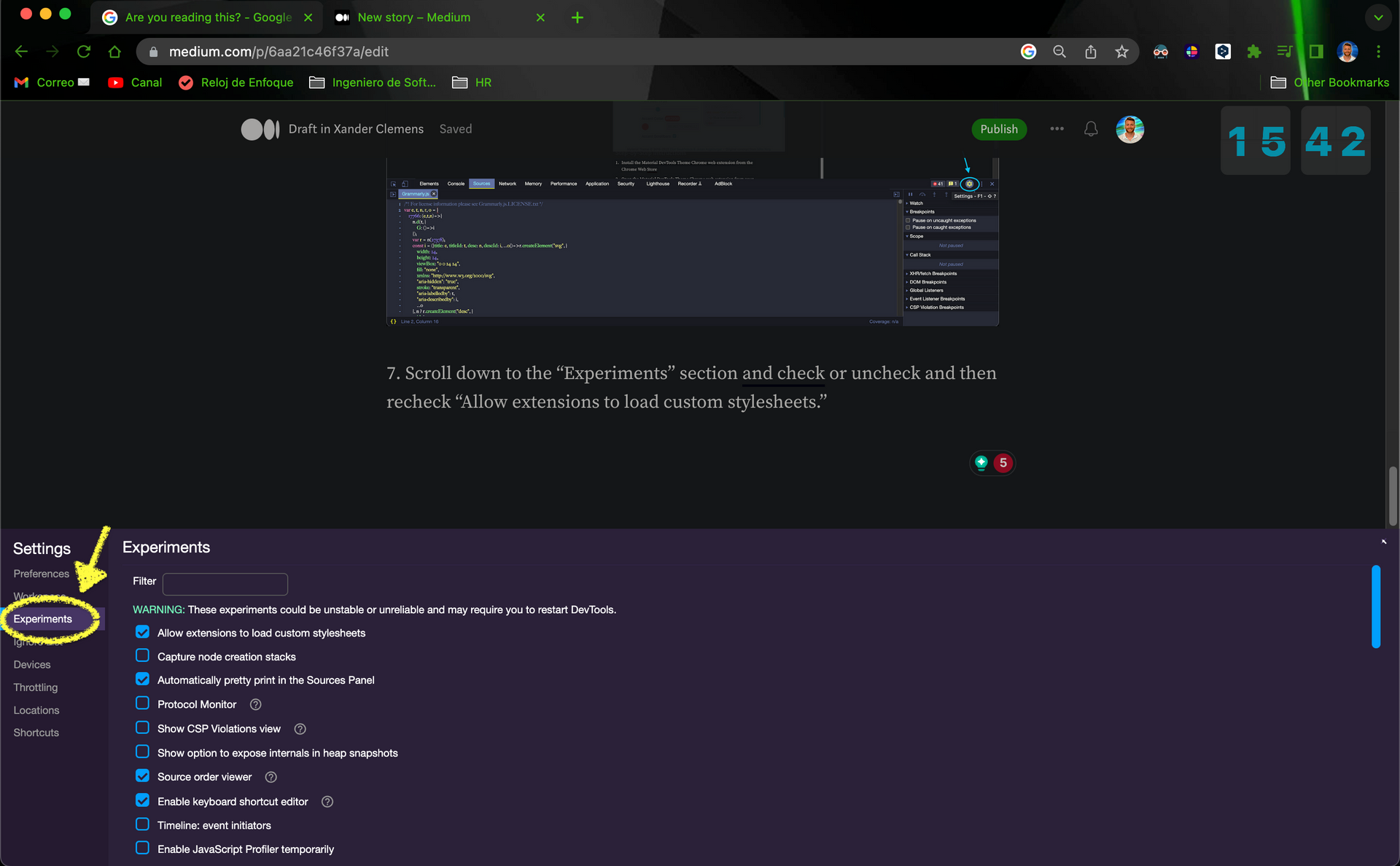The width and height of the screenshot is (1400, 866).
Task: Click the Medium logo next to draft title
Action: coord(260,129)
